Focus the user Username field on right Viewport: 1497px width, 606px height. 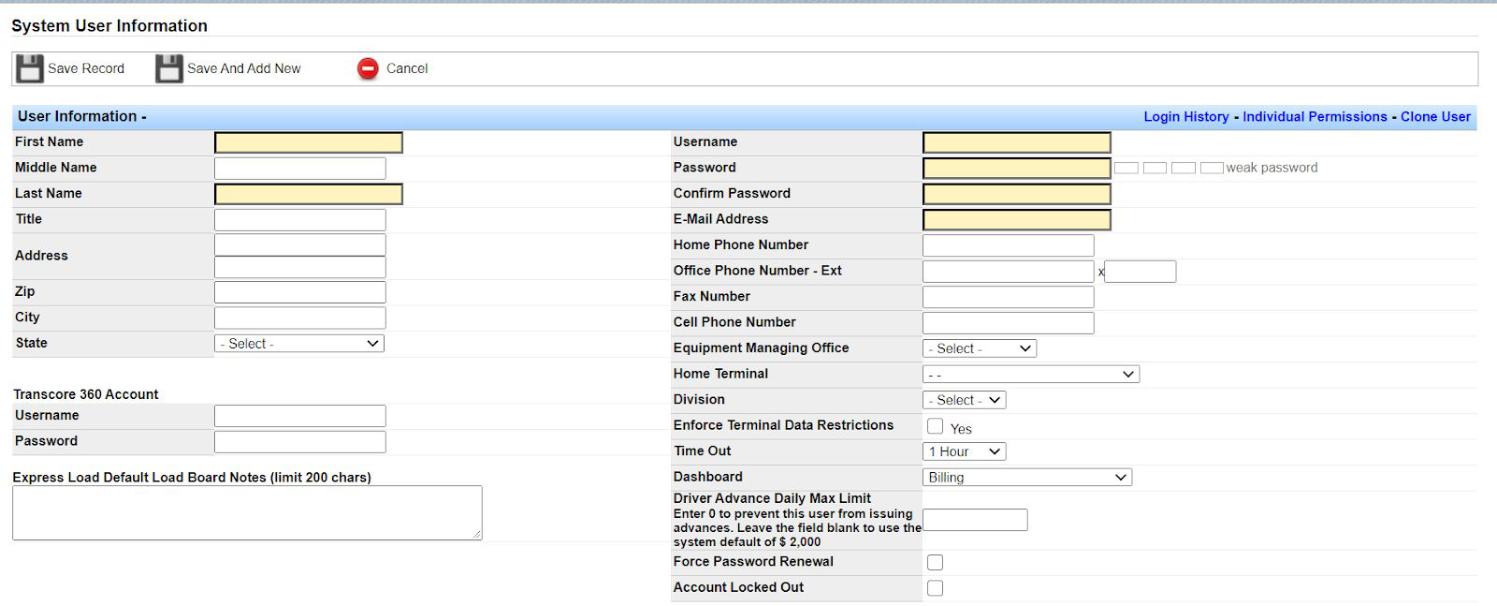point(1016,143)
